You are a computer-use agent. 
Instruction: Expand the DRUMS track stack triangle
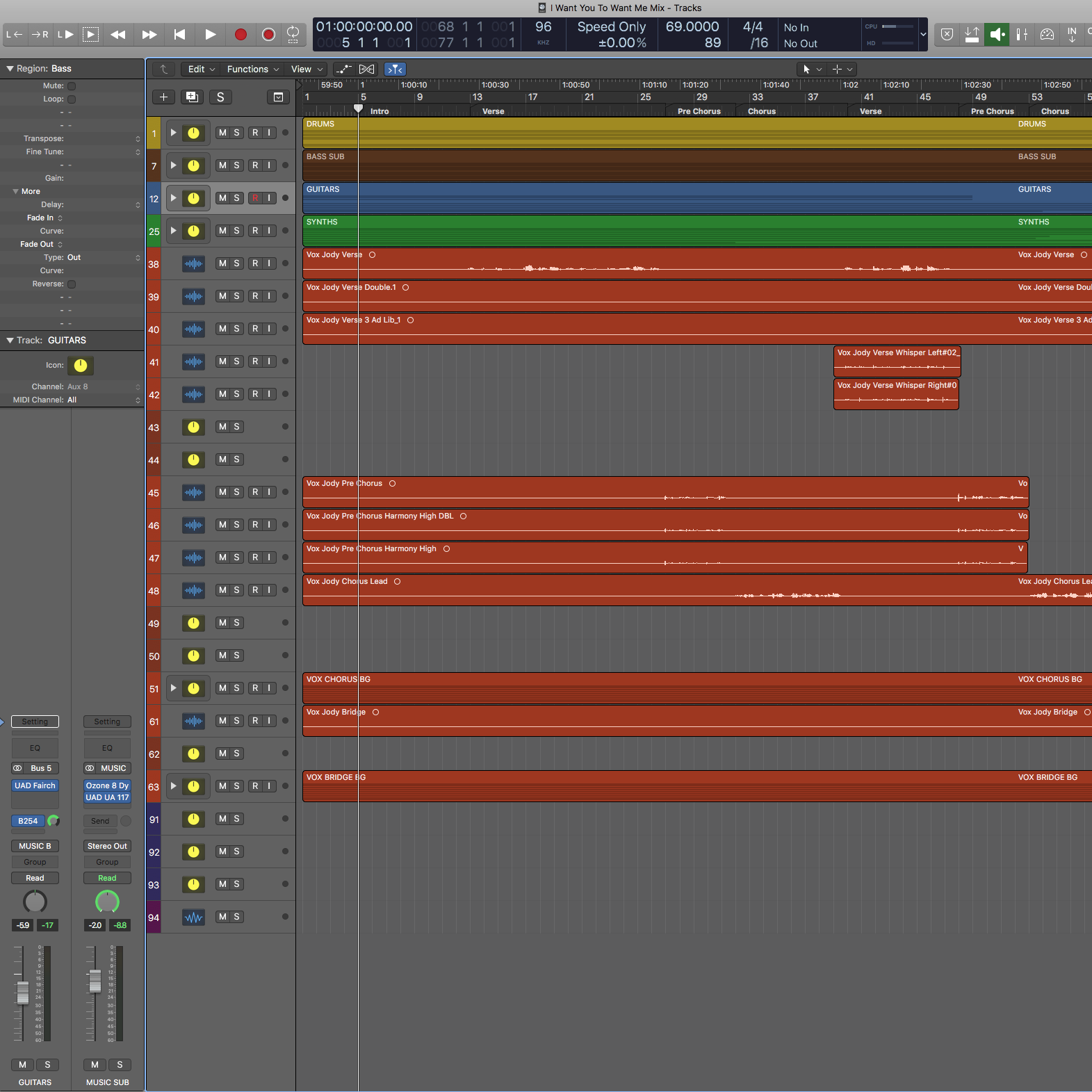tap(173, 133)
